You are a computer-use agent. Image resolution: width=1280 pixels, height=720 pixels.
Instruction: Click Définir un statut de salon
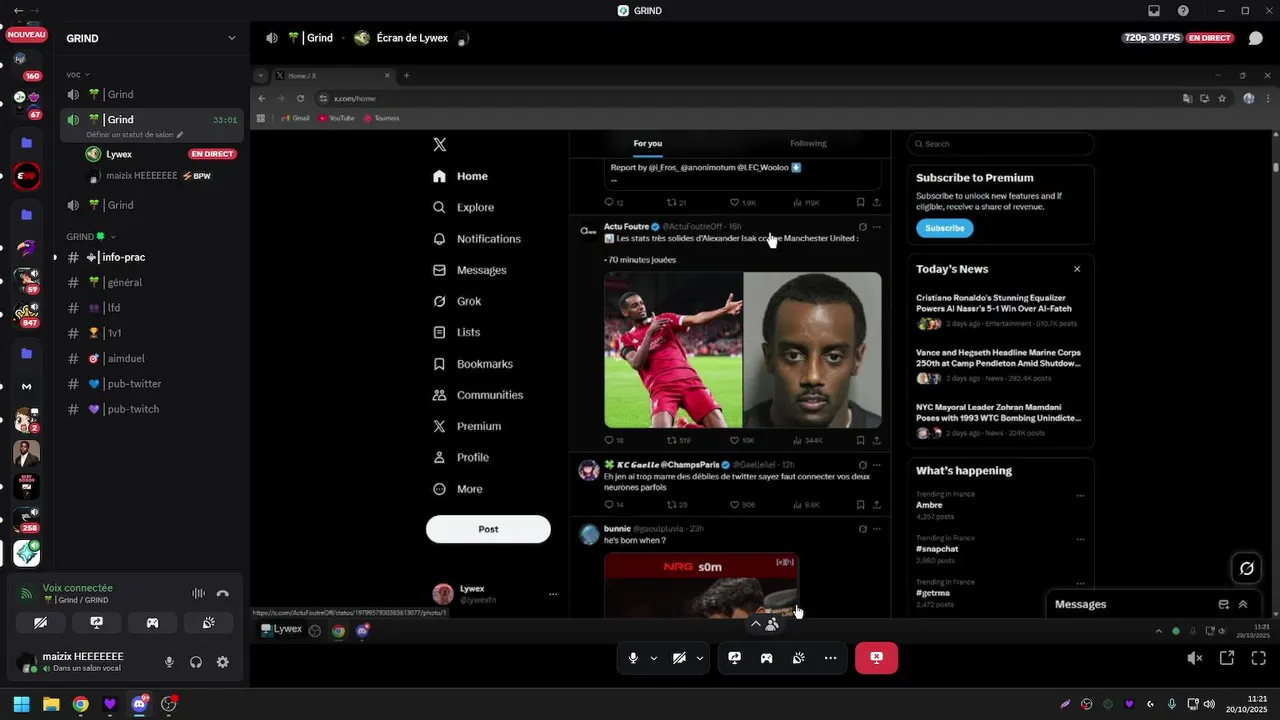(135, 134)
